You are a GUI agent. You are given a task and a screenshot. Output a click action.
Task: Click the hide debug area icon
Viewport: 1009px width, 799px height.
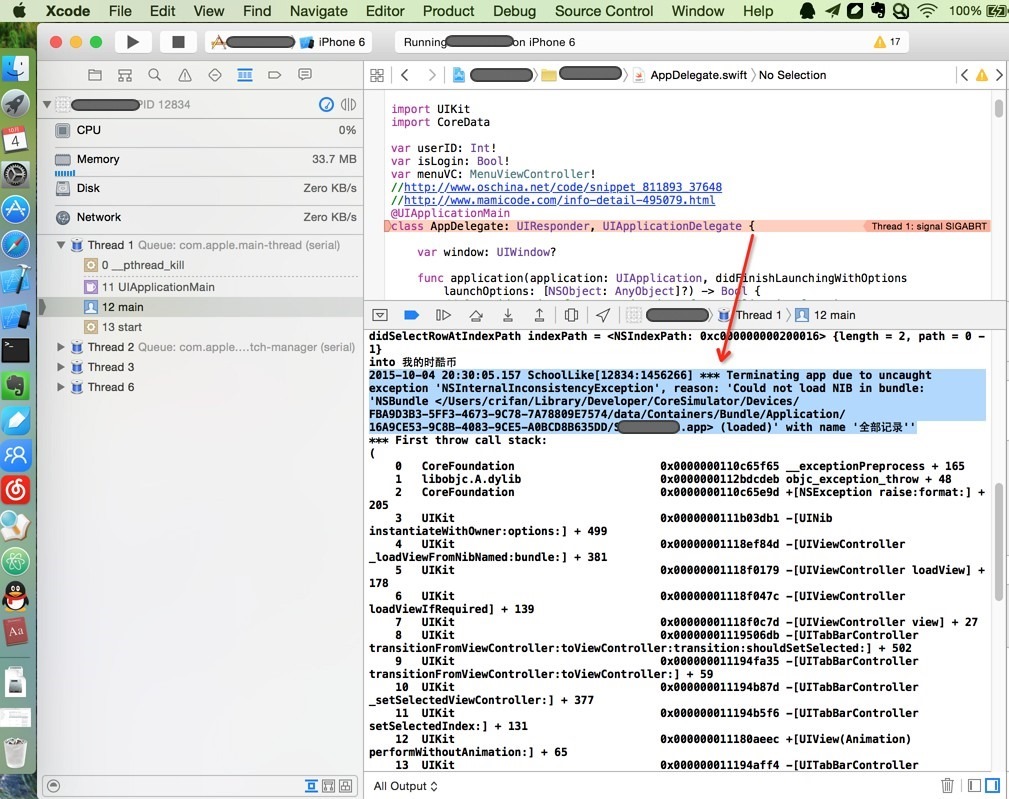[x=380, y=315]
